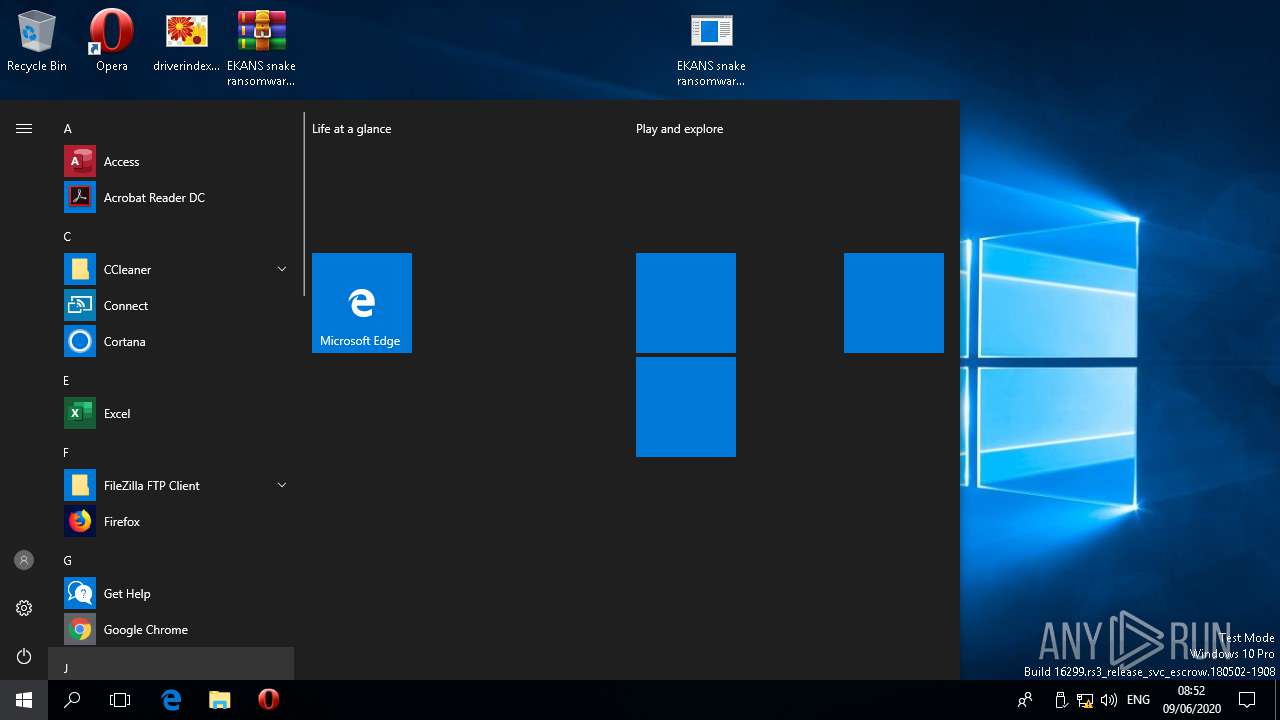Open the Get Help app

click(178, 593)
